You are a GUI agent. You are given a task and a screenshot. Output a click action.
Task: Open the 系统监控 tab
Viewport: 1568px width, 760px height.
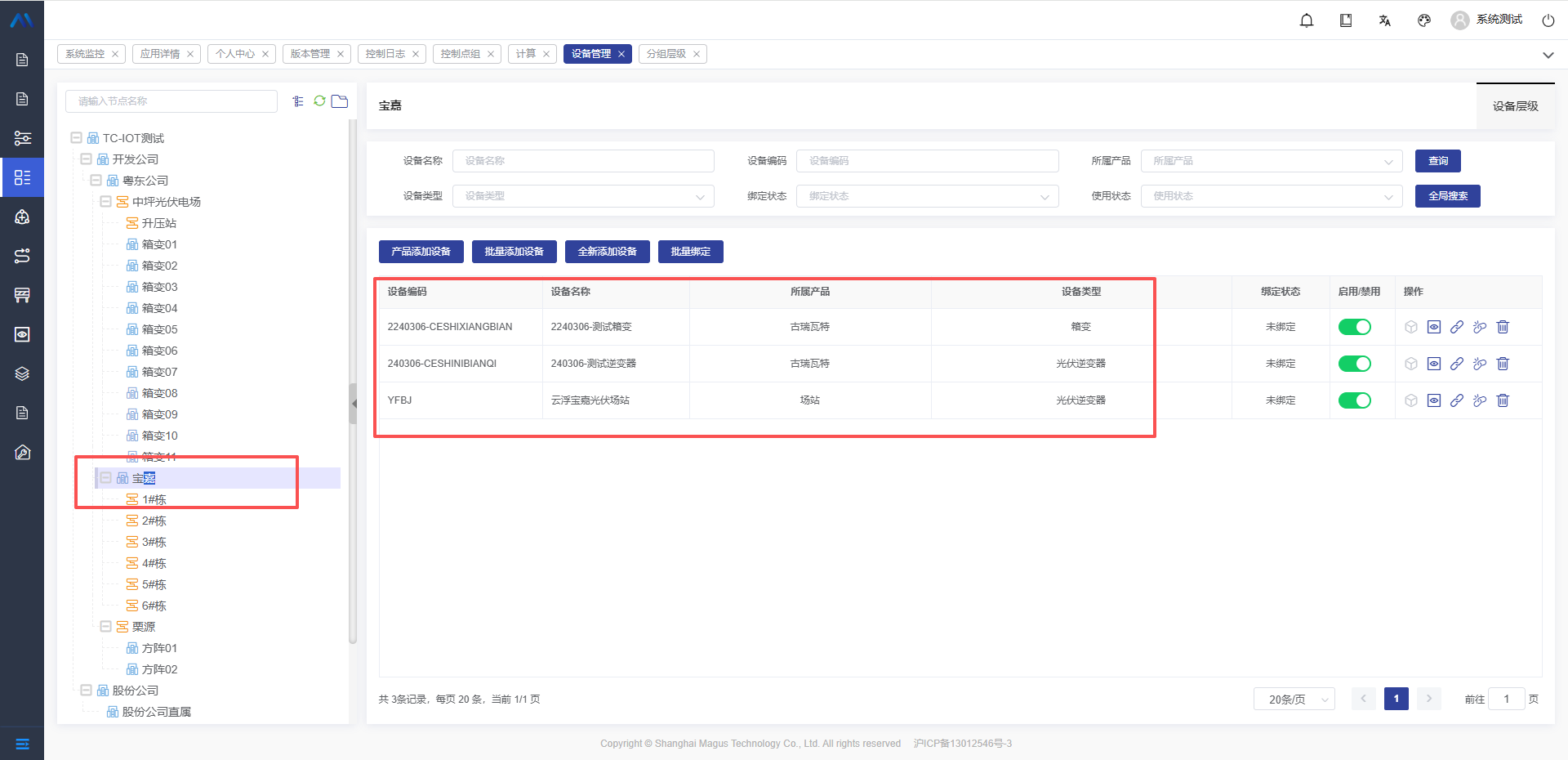[x=85, y=54]
